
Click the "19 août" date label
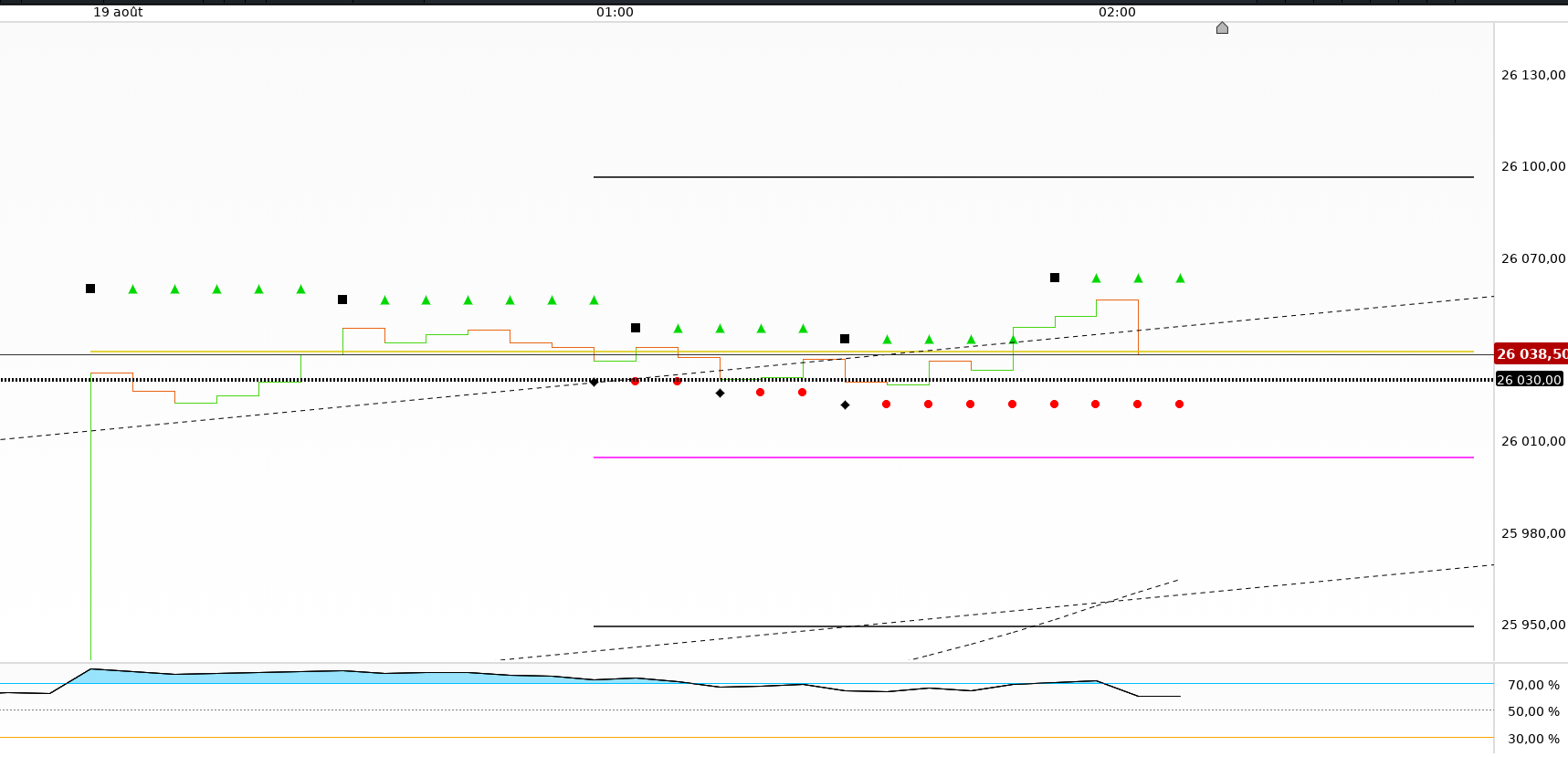click(x=118, y=12)
